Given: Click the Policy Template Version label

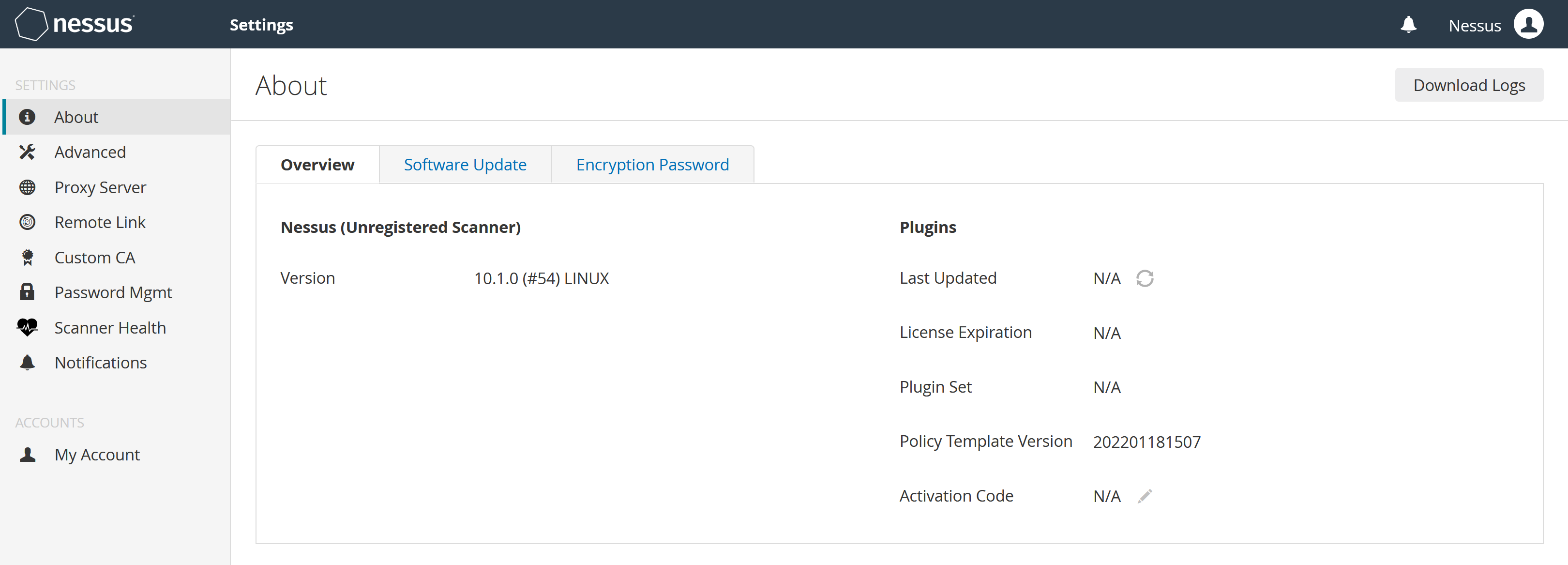Looking at the screenshot, I should point(985,442).
